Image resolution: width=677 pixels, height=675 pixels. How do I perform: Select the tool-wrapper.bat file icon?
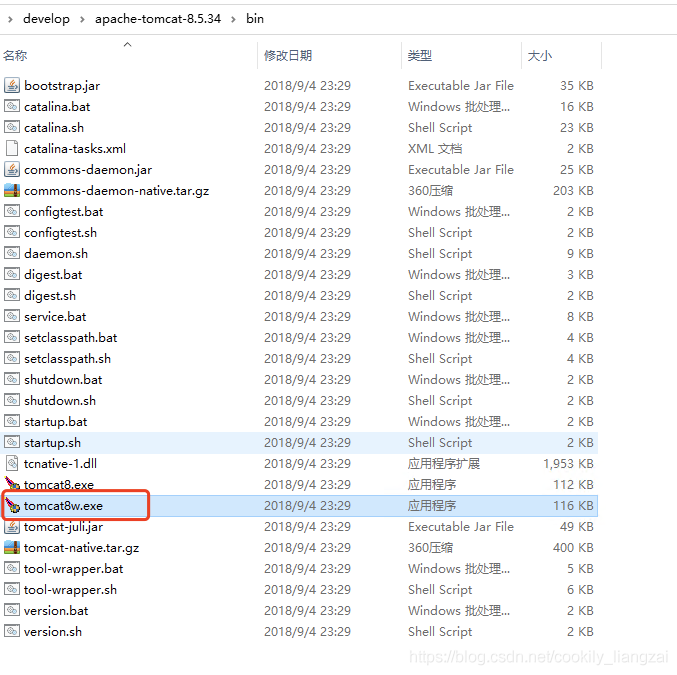tap(12, 568)
